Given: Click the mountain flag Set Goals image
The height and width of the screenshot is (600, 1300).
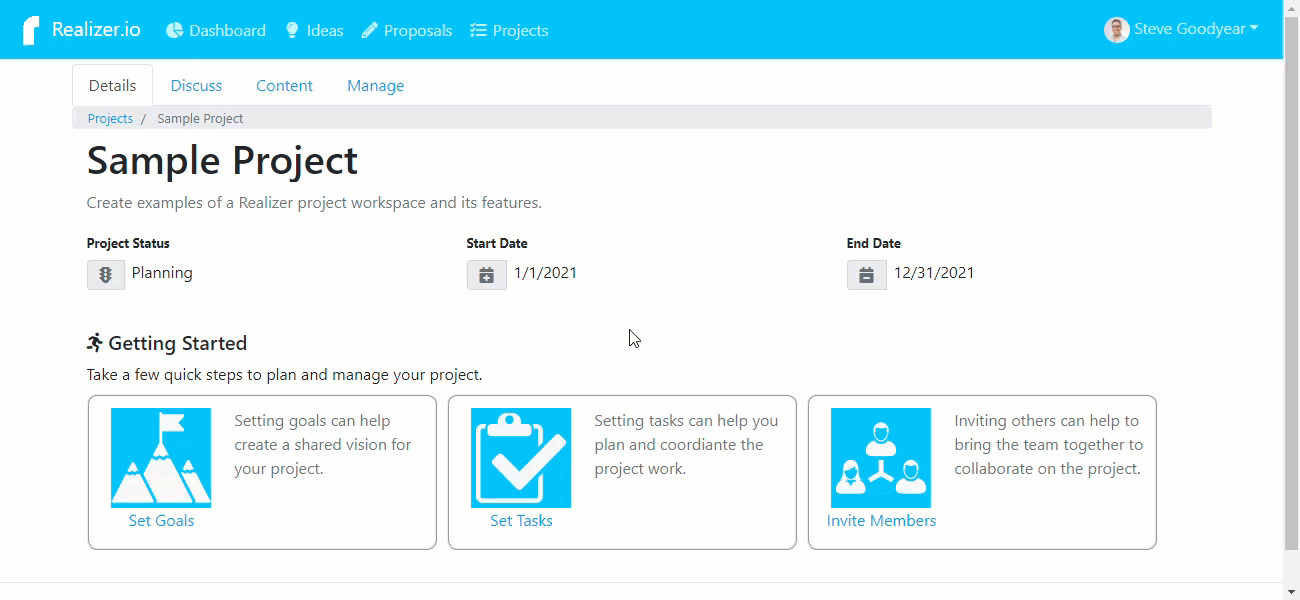Looking at the screenshot, I should pos(161,458).
